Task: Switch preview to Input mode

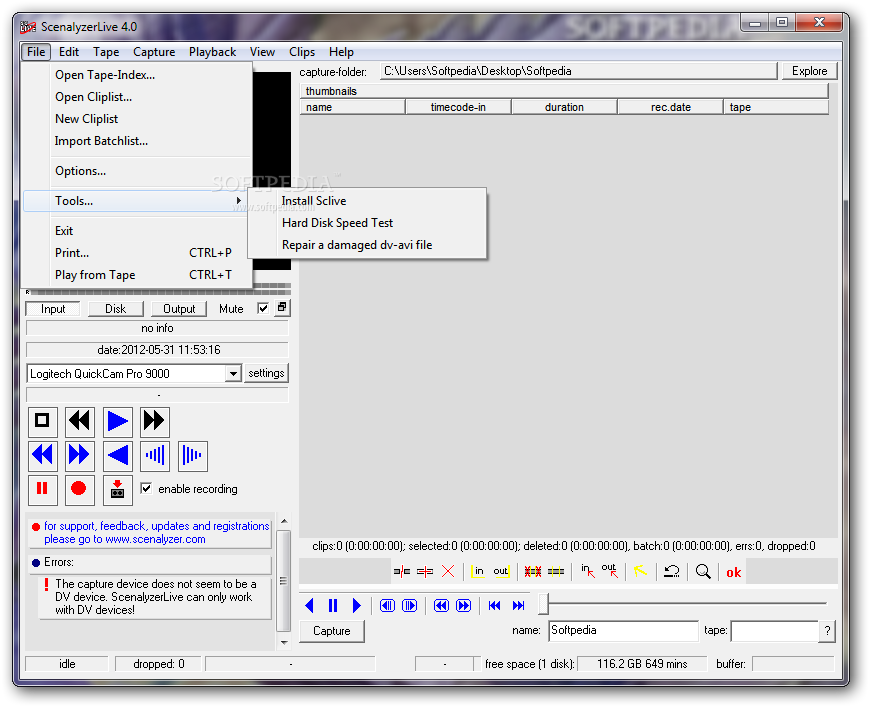Action: pos(53,309)
